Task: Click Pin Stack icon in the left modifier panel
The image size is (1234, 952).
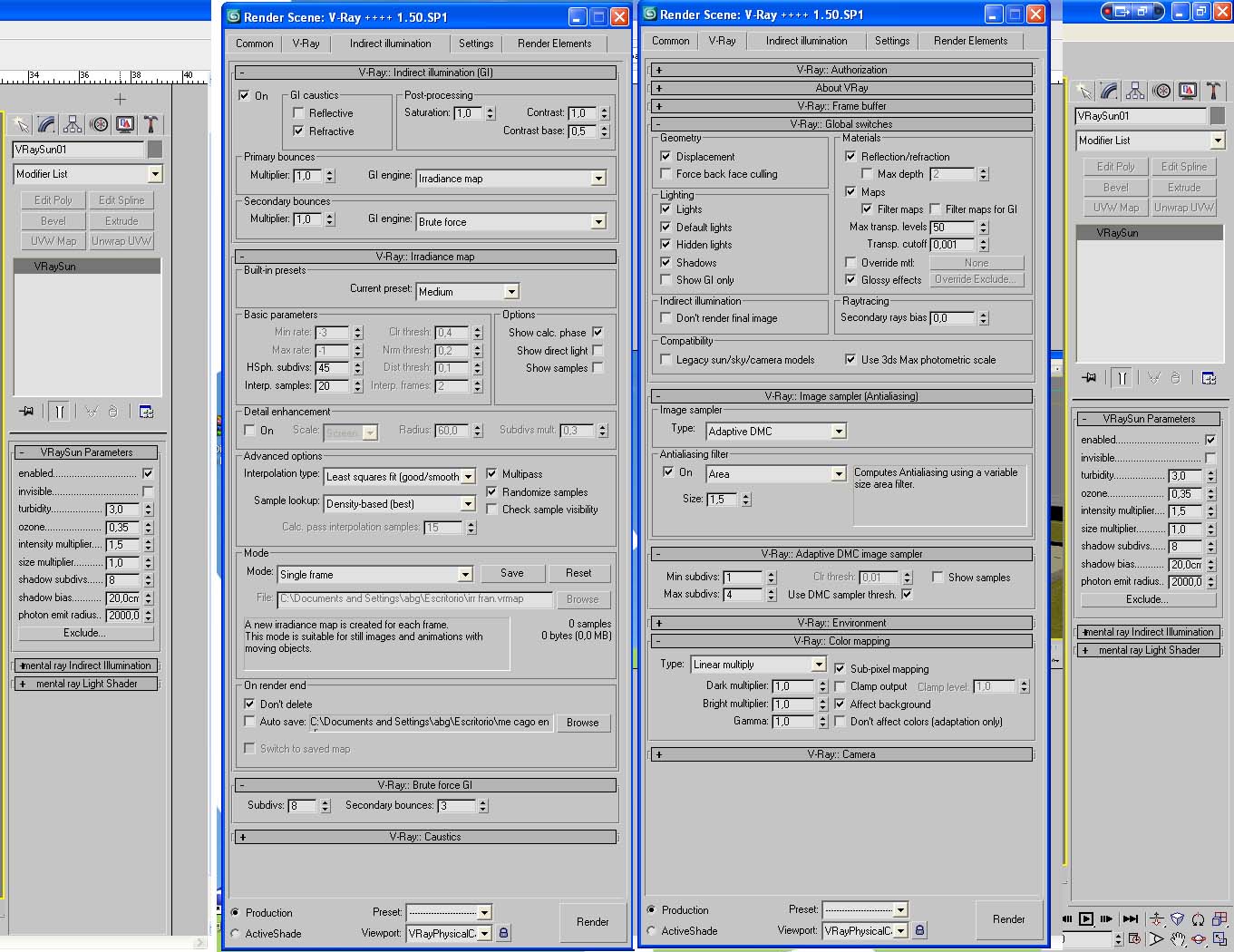Action: [x=26, y=411]
